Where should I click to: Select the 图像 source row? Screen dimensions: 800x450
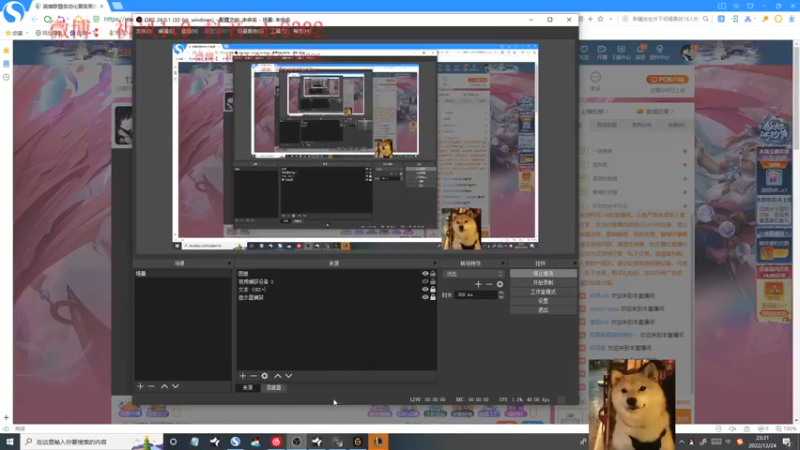[337, 273]
